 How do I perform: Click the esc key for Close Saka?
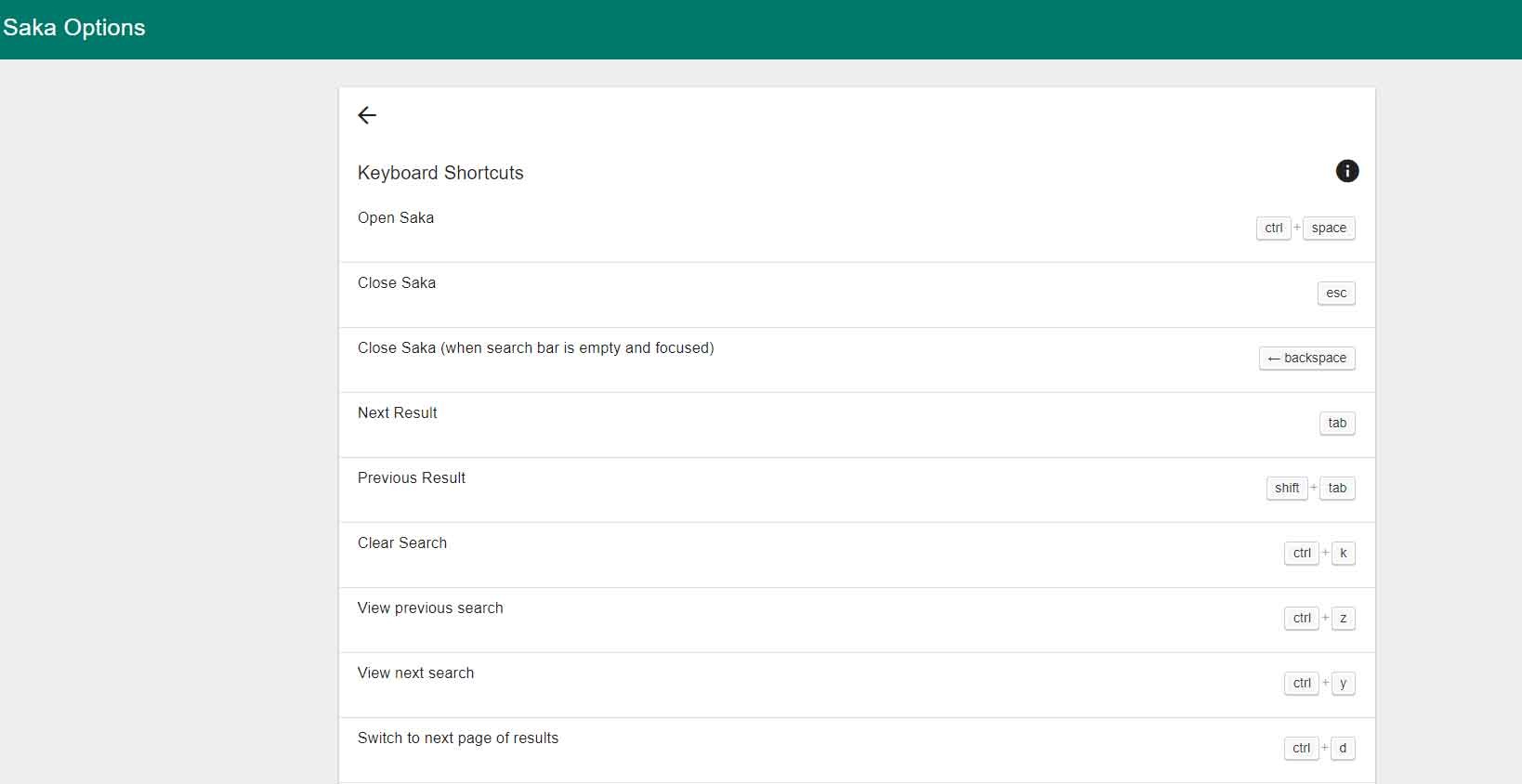pyautogui.click(x=1336, y=294)
